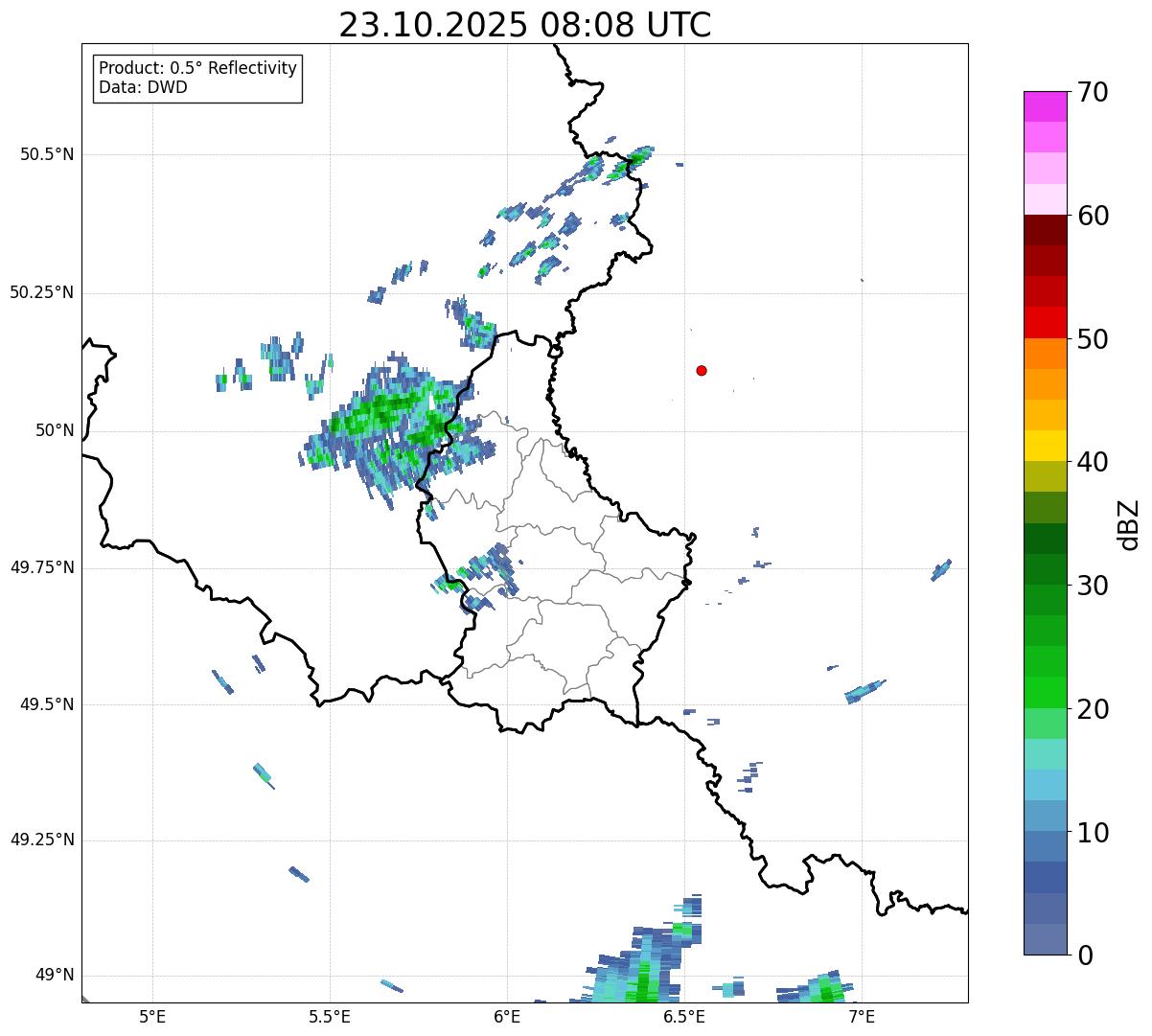Click the title timestamp 23.10.2025 08:08 UTC

click(525, 25)
